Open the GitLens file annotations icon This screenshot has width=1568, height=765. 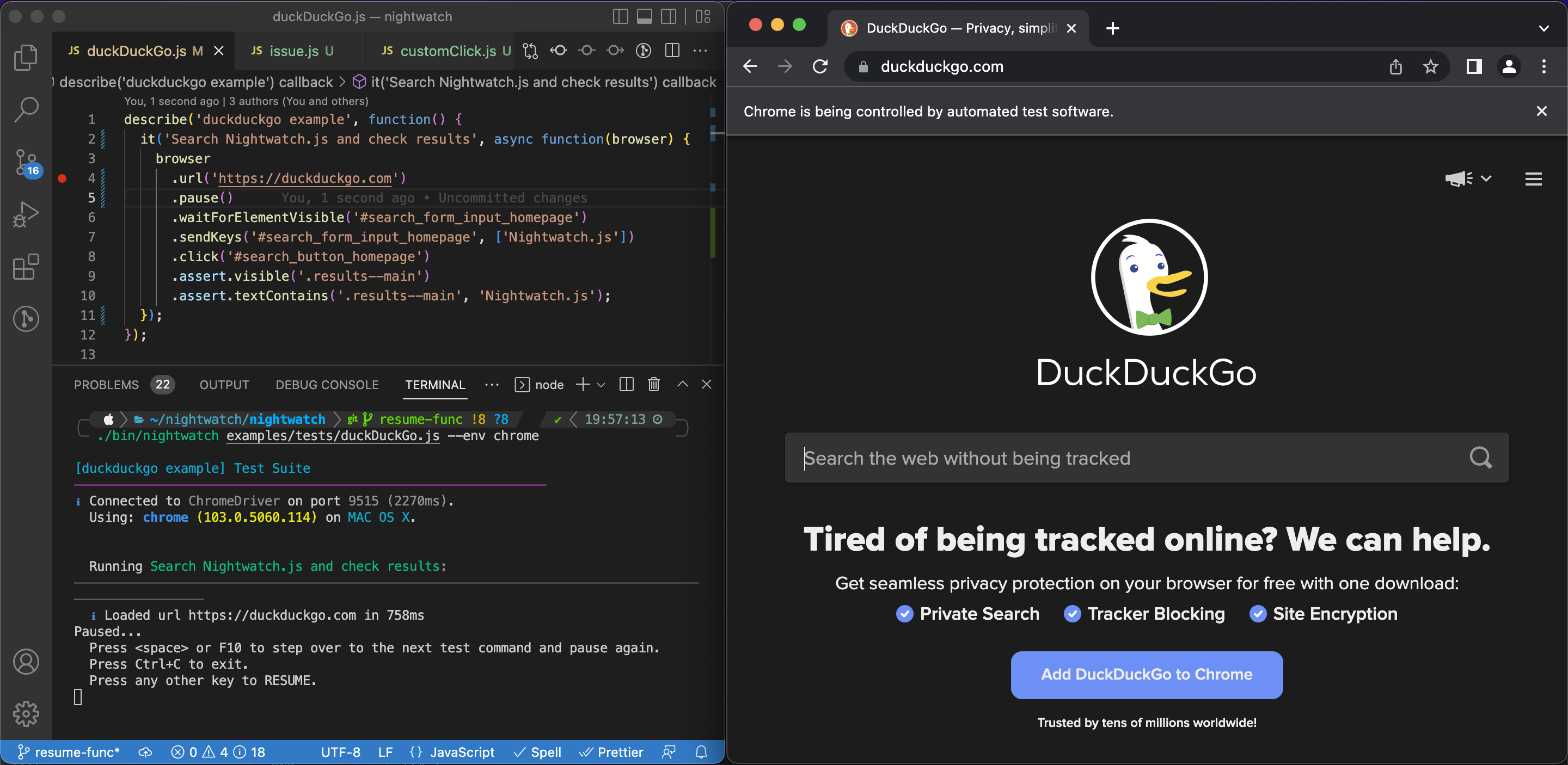click(x=644, y=51)
